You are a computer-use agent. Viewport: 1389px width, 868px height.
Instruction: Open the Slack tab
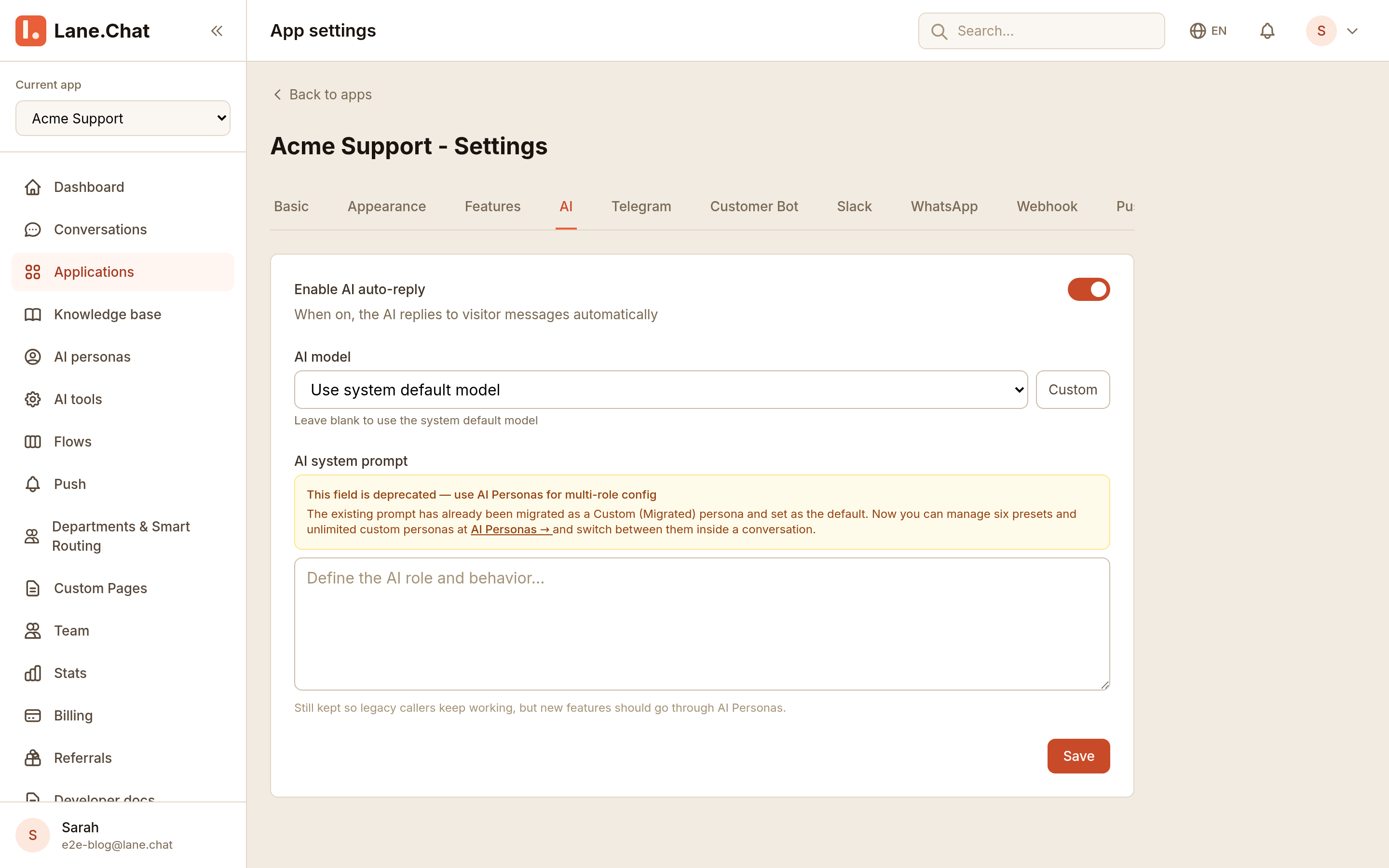(854, 207)
